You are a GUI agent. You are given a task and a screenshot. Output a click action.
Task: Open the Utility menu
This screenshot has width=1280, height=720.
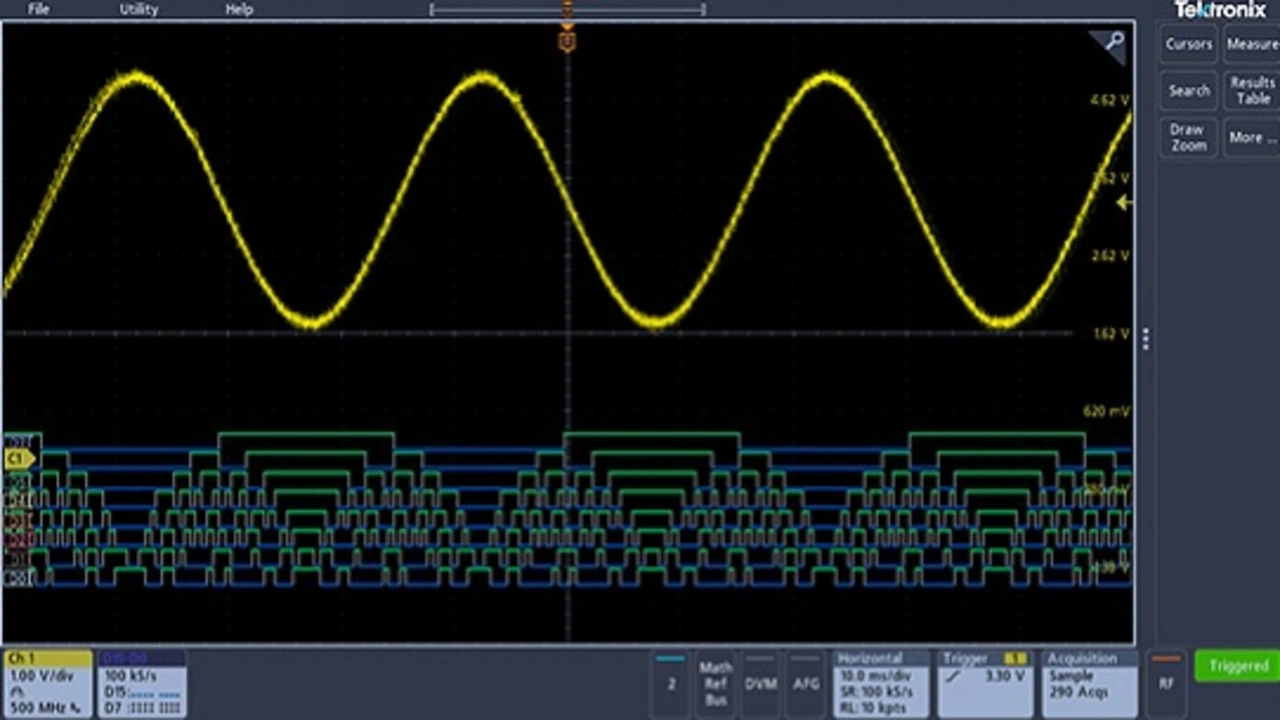coord(139,9)
